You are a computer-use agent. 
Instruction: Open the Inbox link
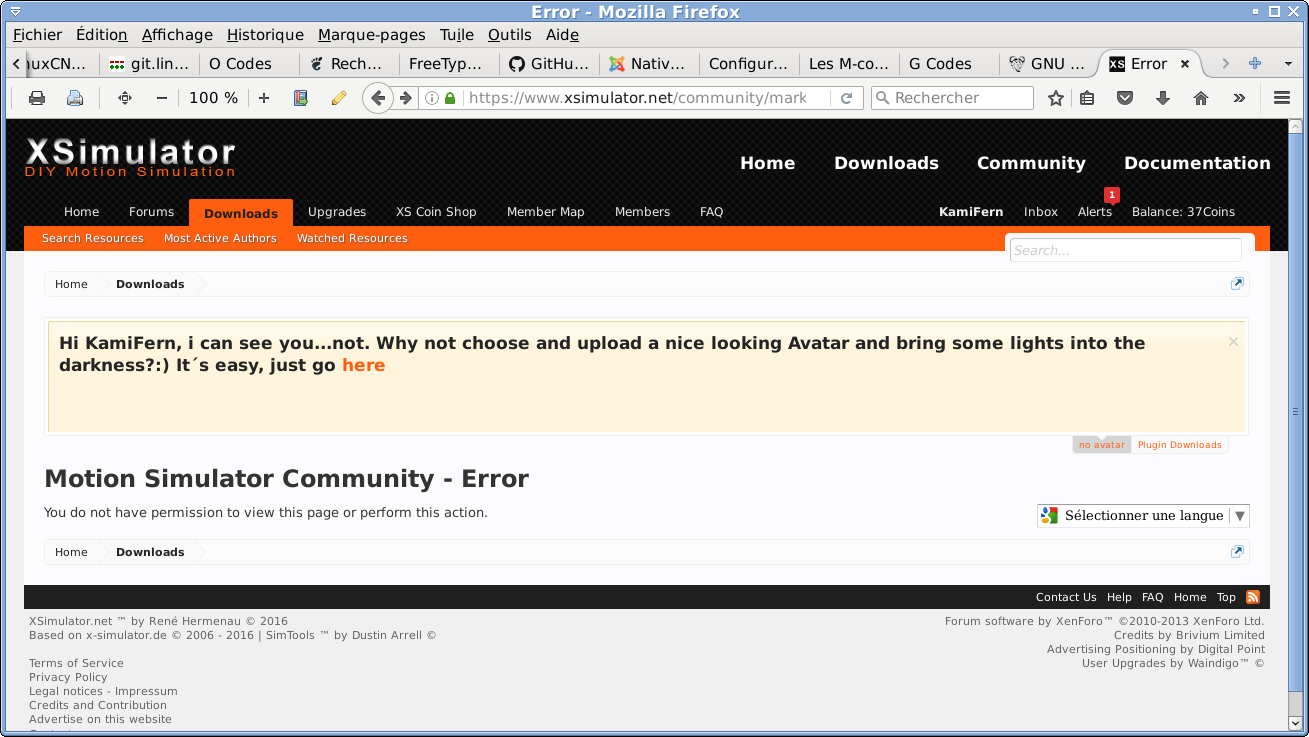1041,212
